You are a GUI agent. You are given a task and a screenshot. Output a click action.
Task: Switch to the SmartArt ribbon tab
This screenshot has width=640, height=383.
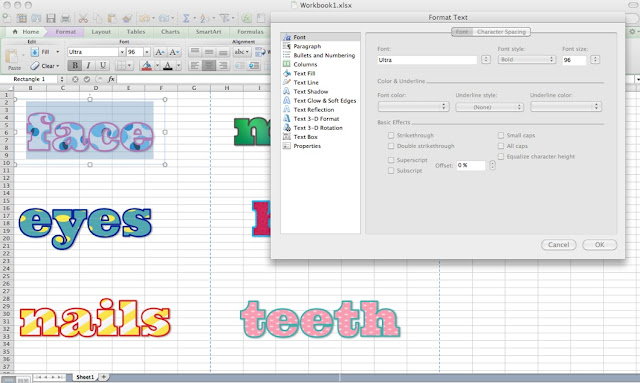pyautogui.click(x=209, y=32)
